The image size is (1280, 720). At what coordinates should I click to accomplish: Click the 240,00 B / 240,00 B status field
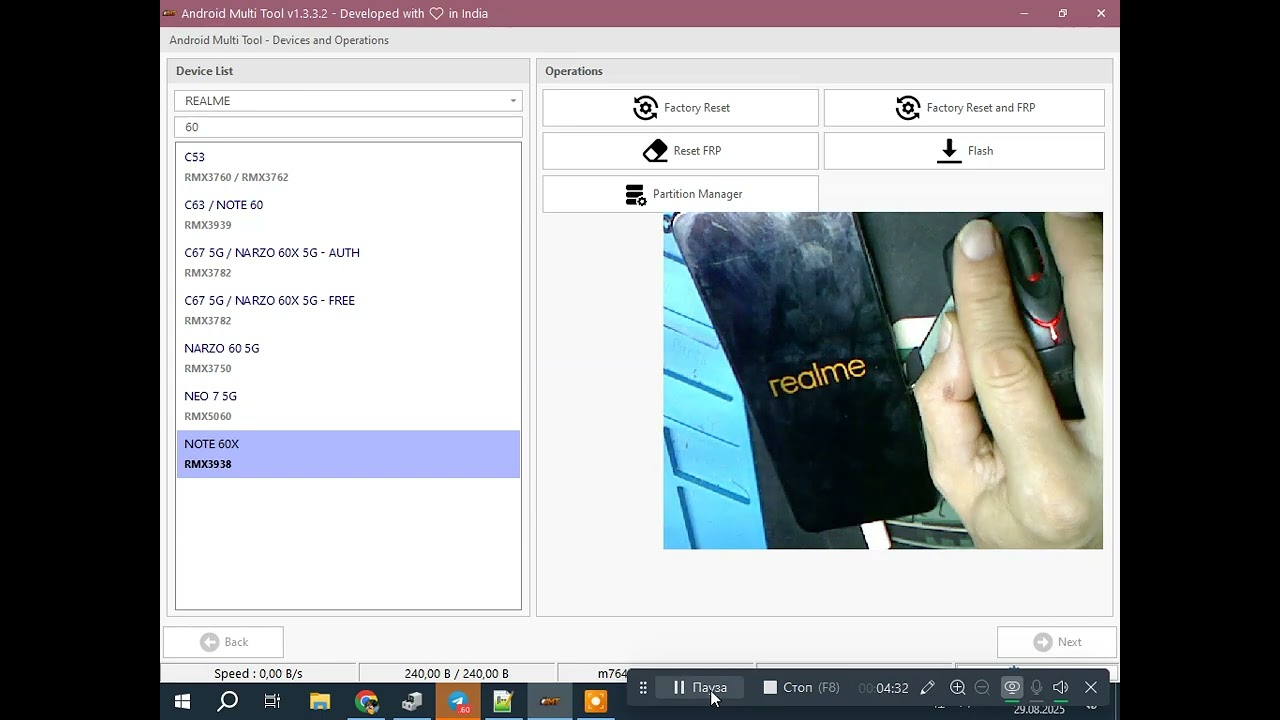click(457, 674)
